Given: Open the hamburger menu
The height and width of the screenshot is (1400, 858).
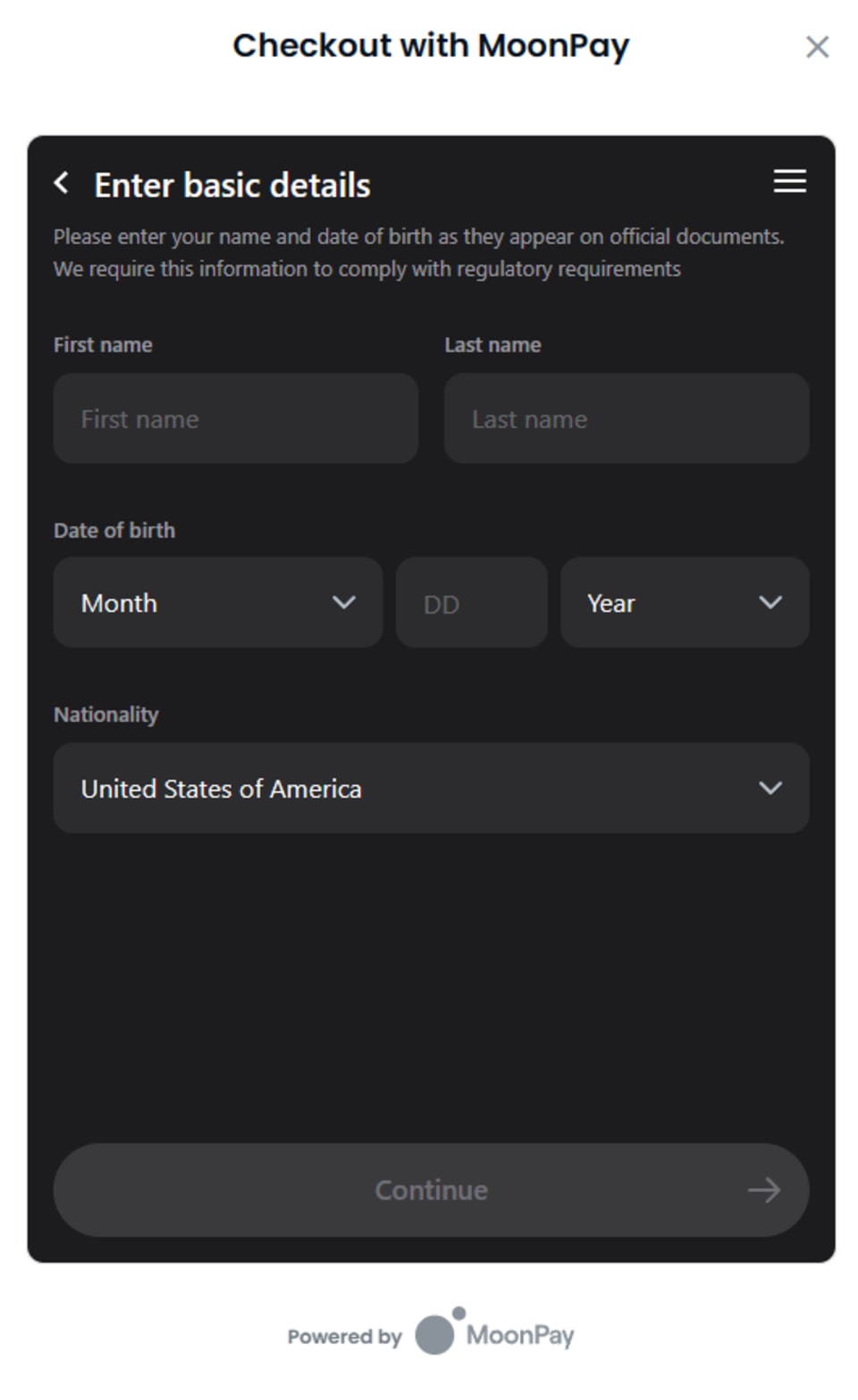Looking at the screenshot, I should pyautogui.click(x=789, y=181).
